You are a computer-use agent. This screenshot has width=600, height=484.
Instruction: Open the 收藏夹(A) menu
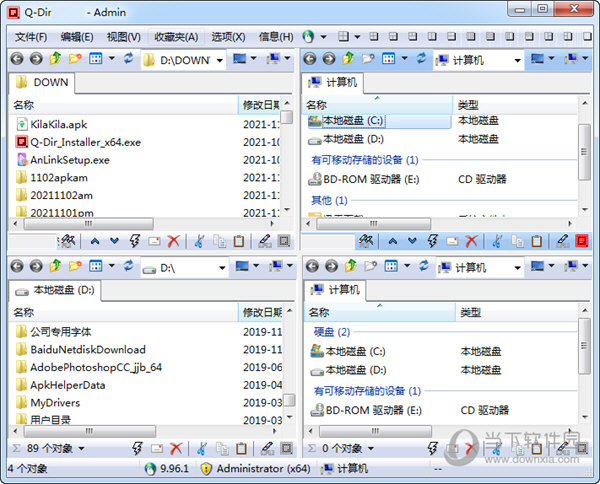pyautogui.click(x=176, y=37)
